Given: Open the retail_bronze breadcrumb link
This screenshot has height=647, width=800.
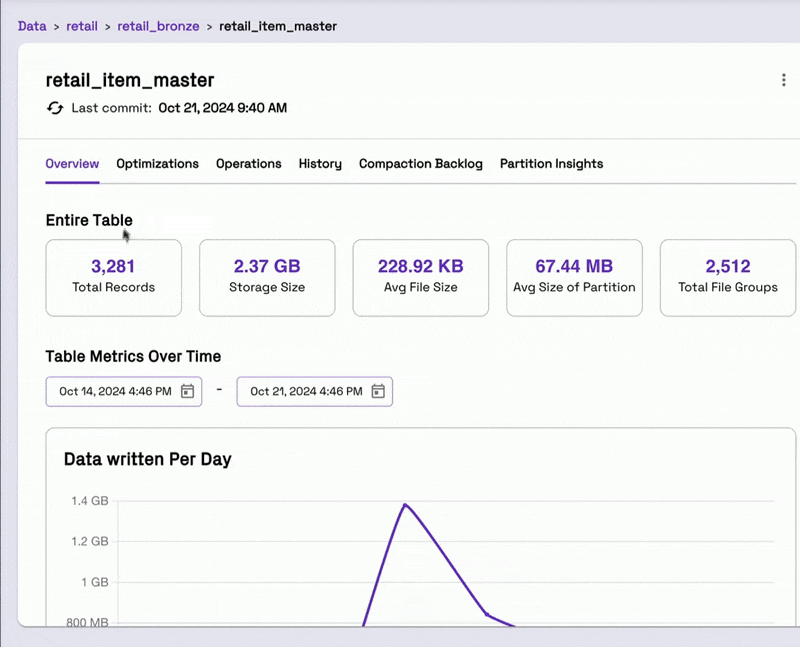Looking at the screenshot, I should 158,26.
